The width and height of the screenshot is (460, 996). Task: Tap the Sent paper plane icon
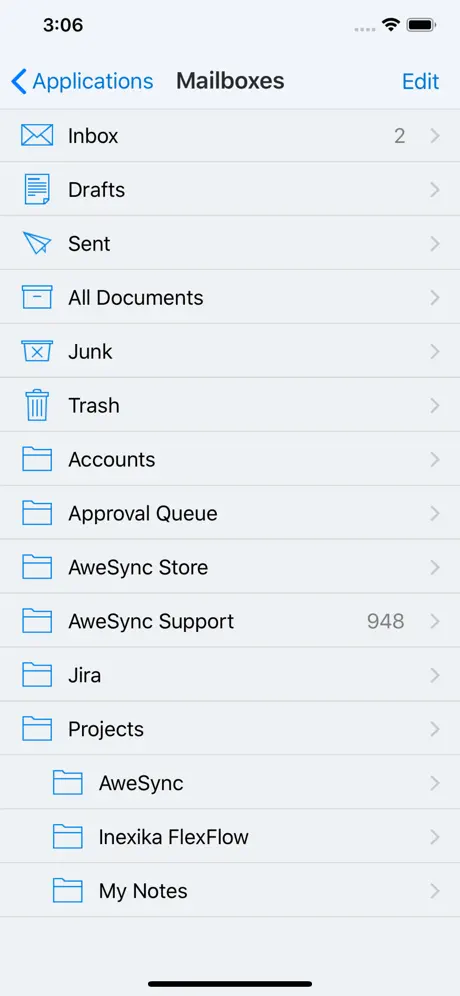coord(37,243)
